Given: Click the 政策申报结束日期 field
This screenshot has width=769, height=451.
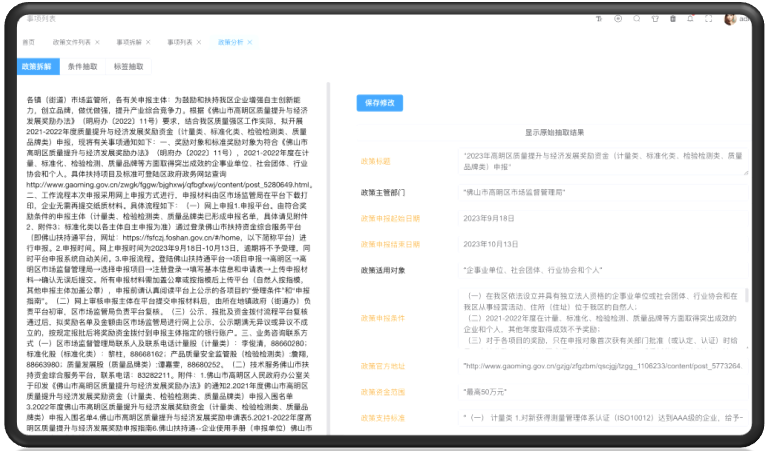Looking at the screenshot, I should click(x=603, y=244).
